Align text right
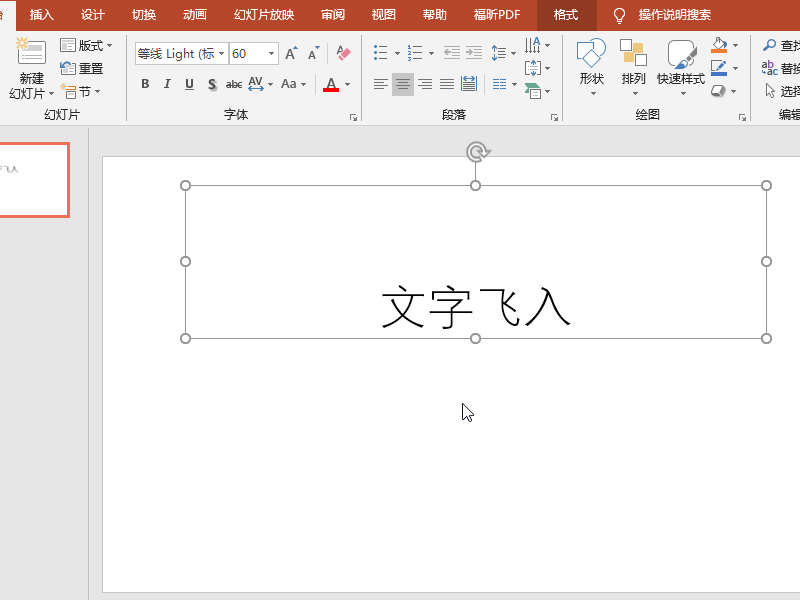The width and height of the screenshot is (800, 600). pos(425,84)
